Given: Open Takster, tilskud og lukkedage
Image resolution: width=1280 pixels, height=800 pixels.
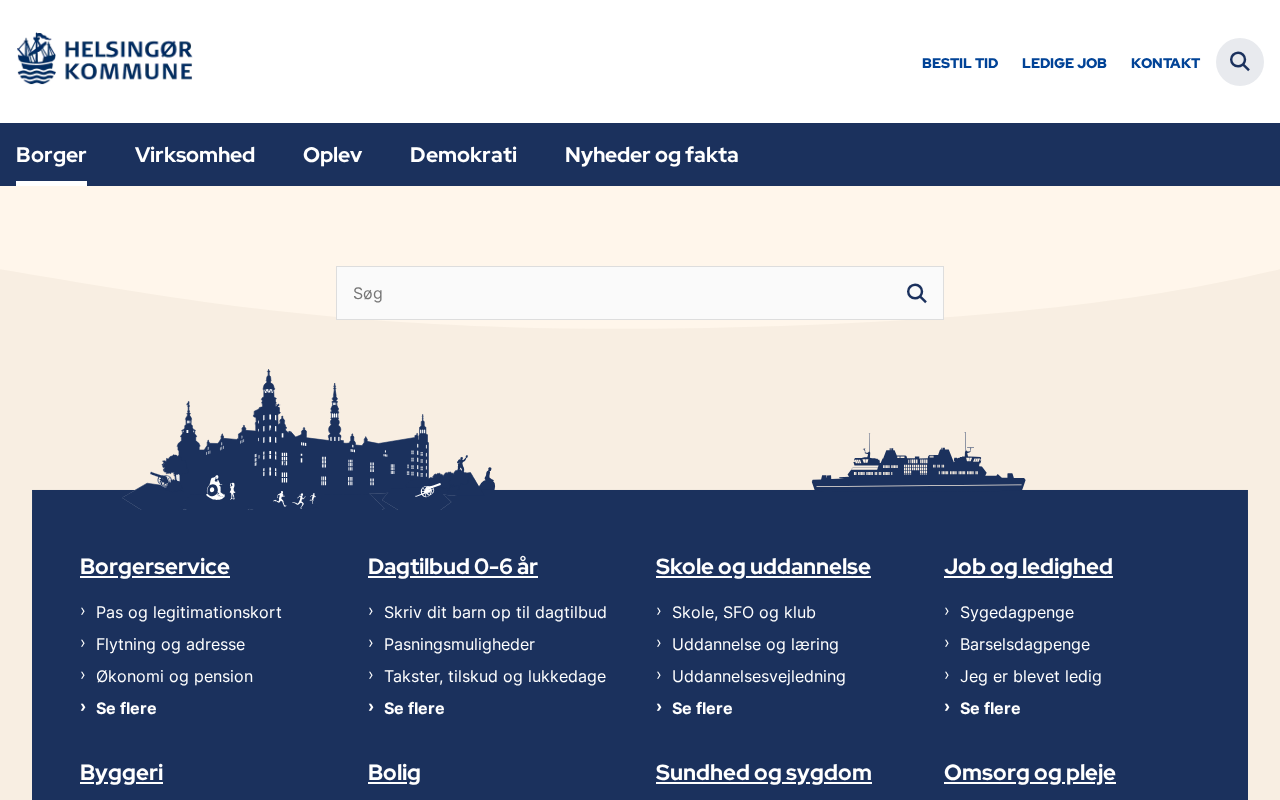Looking at the screenshot, I should tap(495, 676).
